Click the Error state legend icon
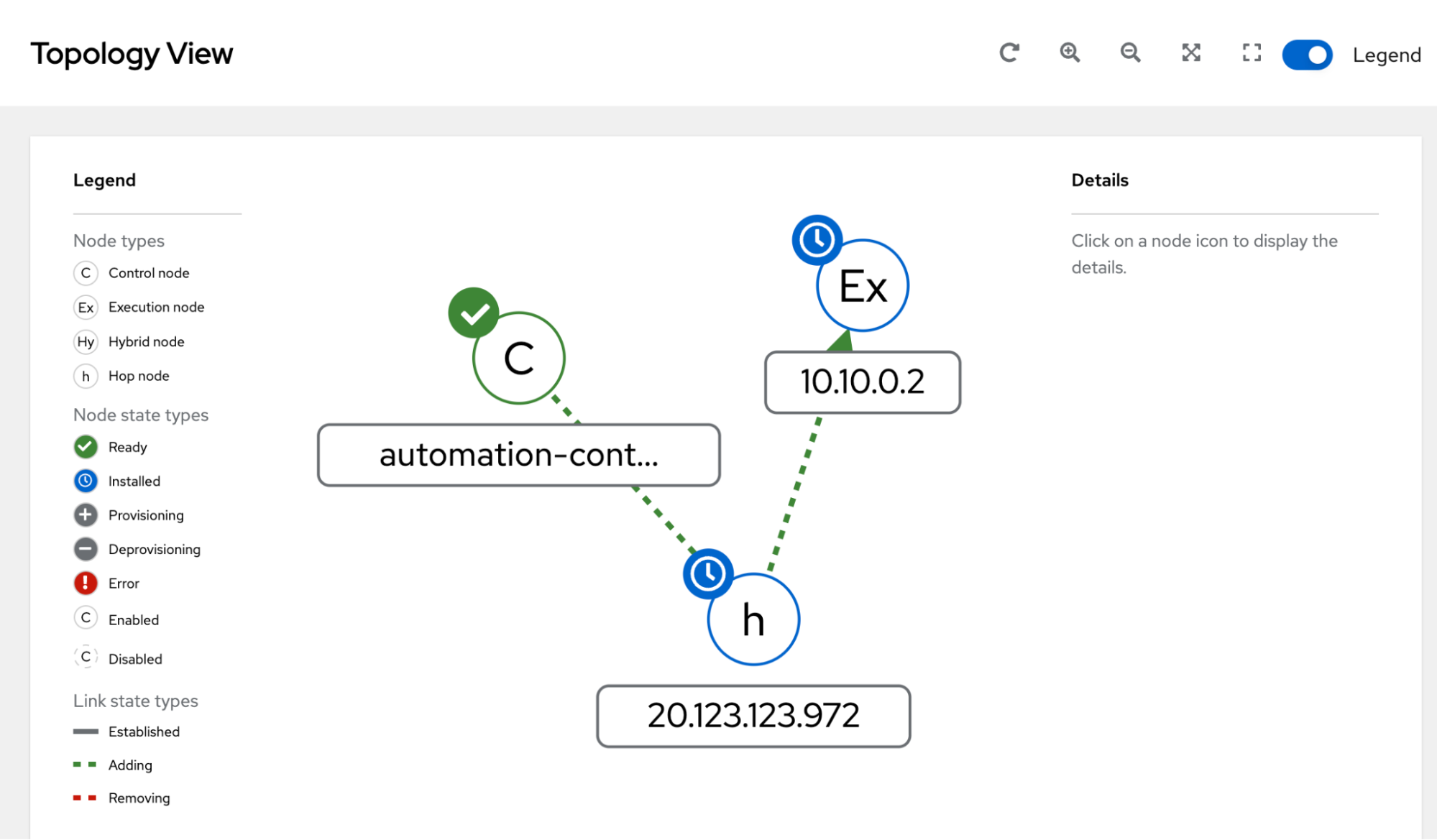Screen dimensions: 1437x840 click(86, 583)
